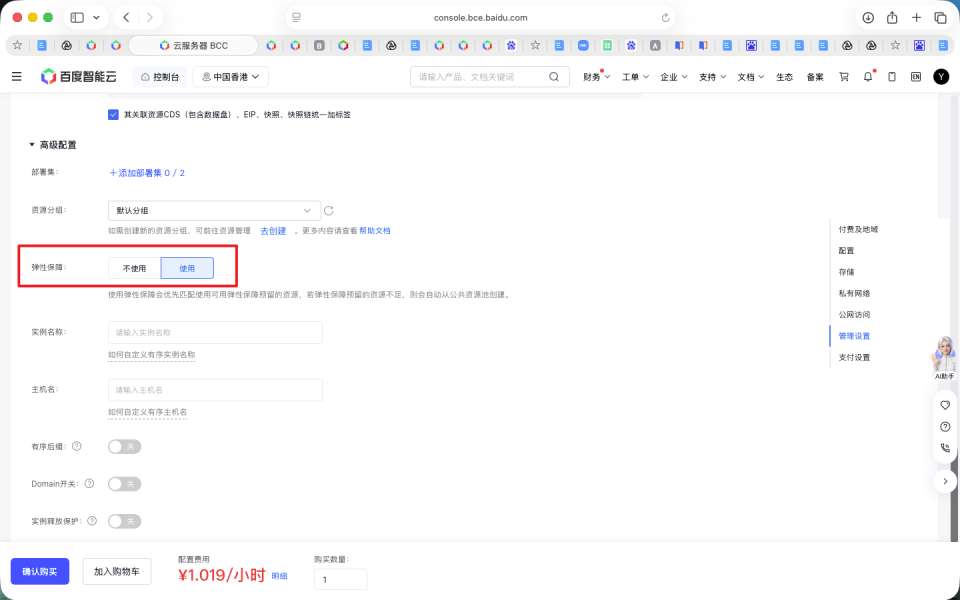Focus the 购买数量 input field
960x600 pixels.
coord(340,579)
